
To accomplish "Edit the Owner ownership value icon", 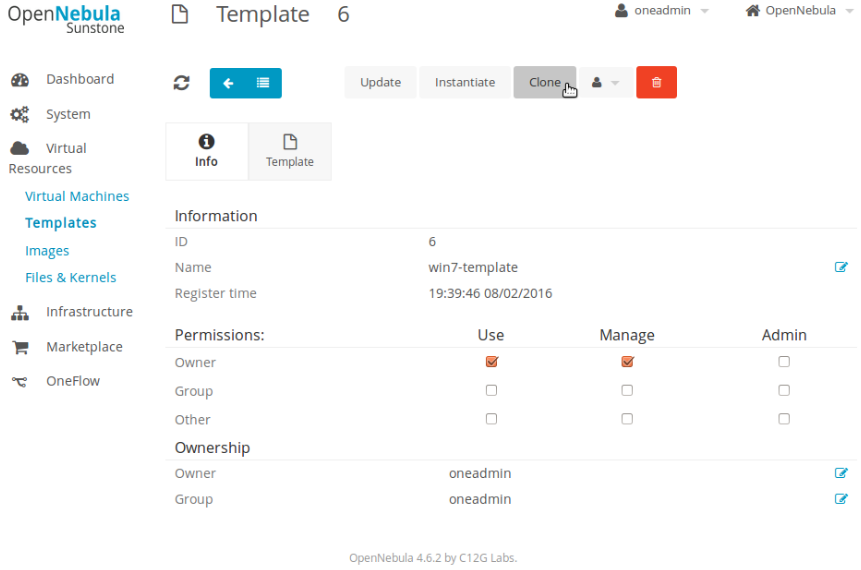I will [x=841, y=473].
